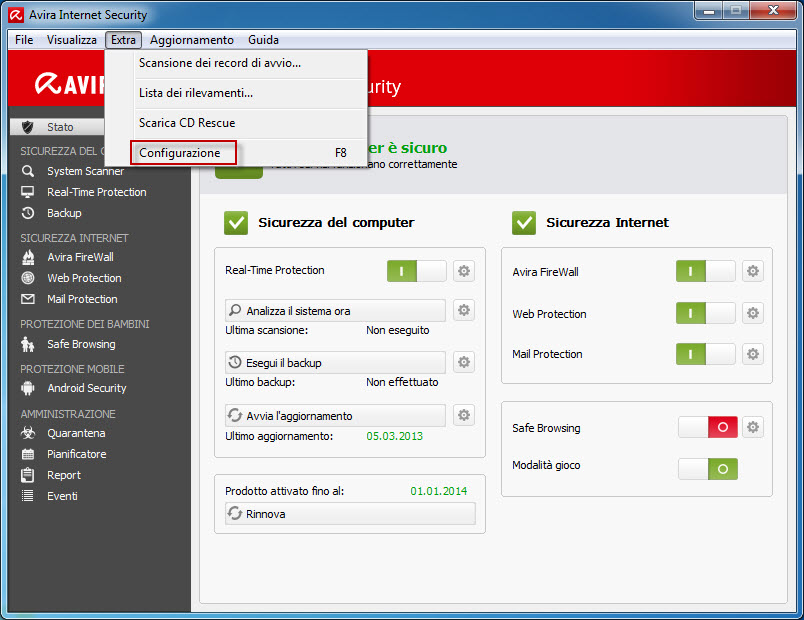Open settings gear next to Real-Time Protection toggle
This screenshot has width=804, height=620.
click(x=464, y=271)
